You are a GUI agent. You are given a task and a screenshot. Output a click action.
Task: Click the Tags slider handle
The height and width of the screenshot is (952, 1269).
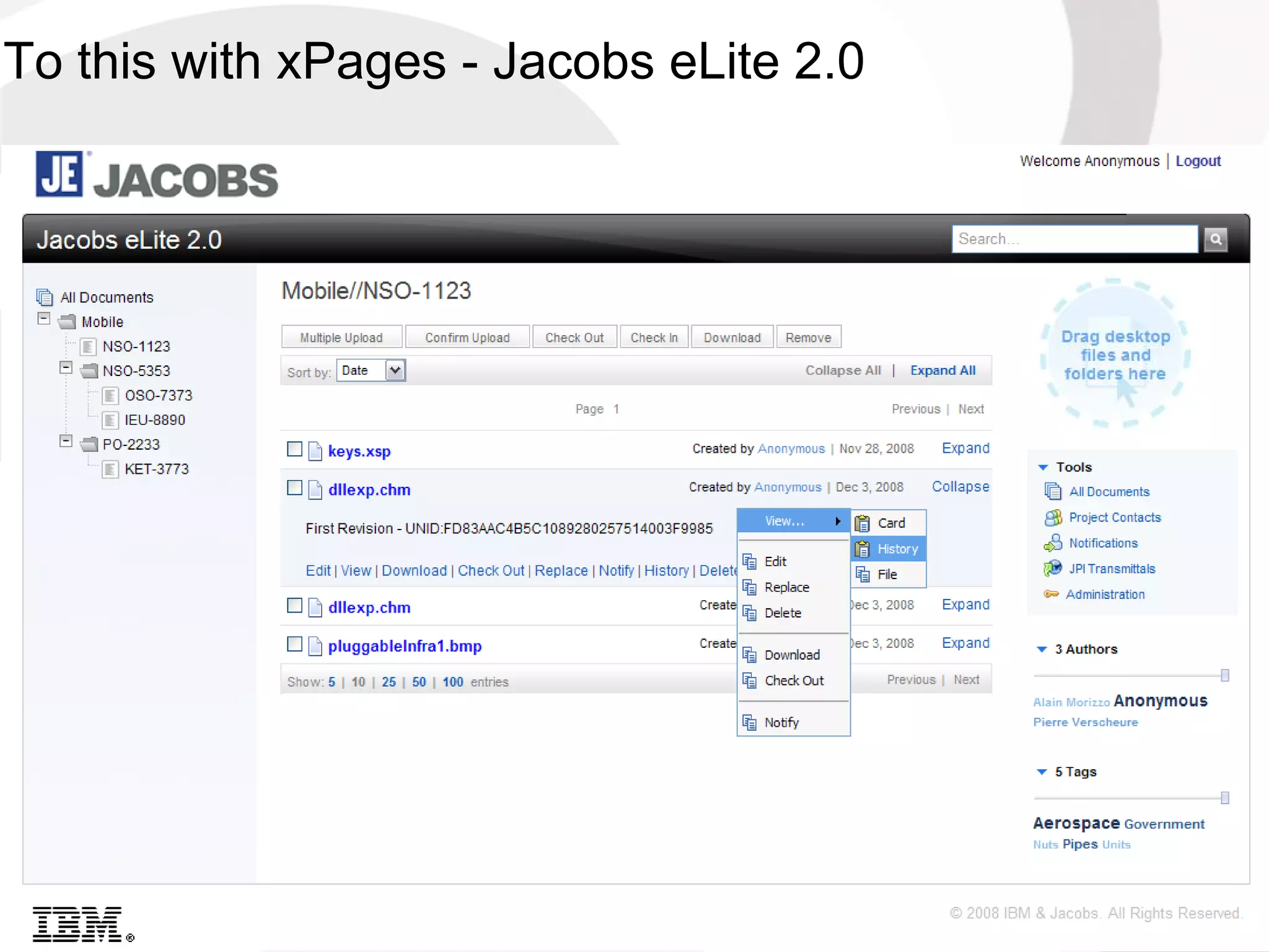point(1224,798)
